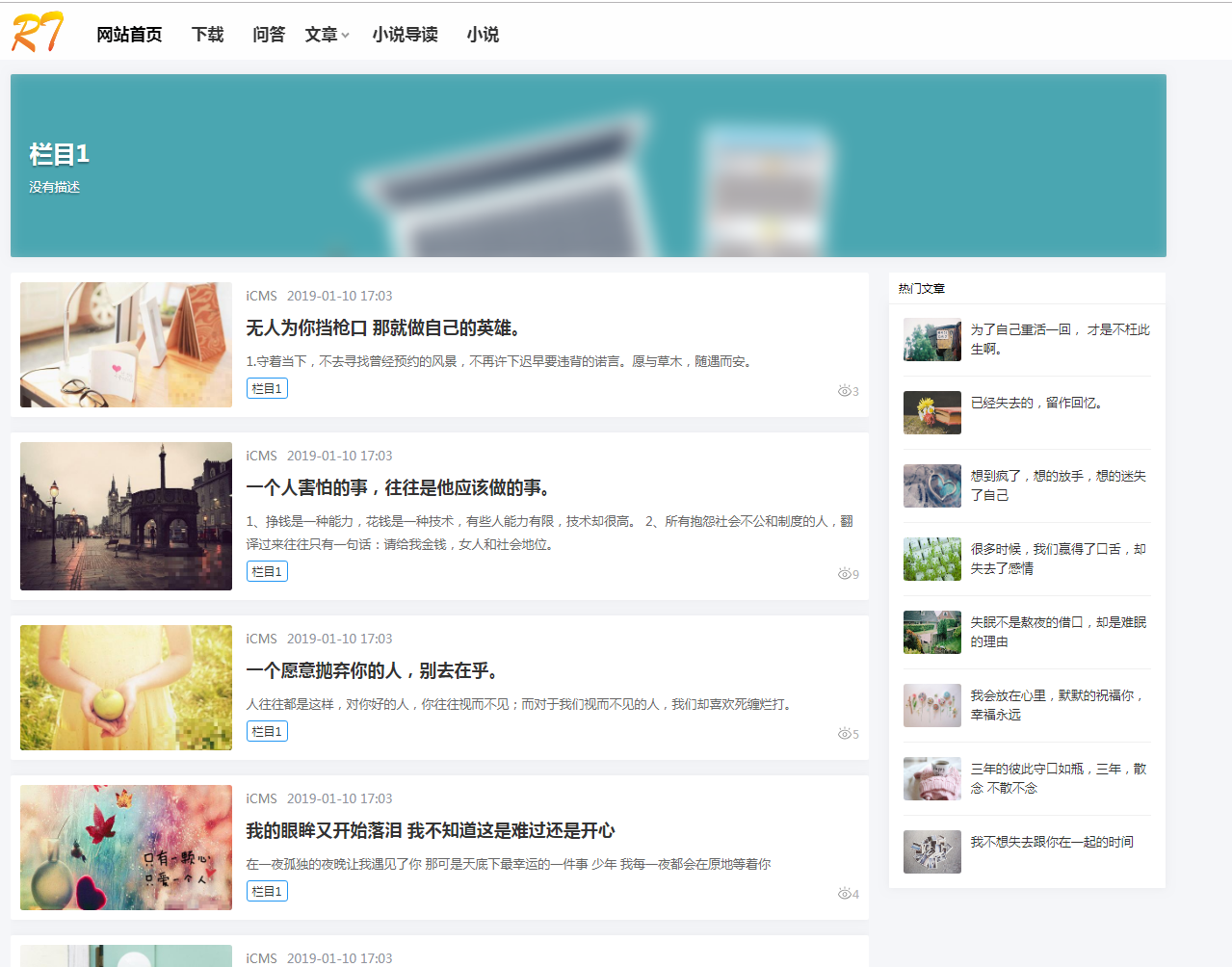Viewport: 1232px width, 967px height.
Task: Open article 一个人害怕的事，往往是他应该做的事。
Action: click(x=399, y=488)
